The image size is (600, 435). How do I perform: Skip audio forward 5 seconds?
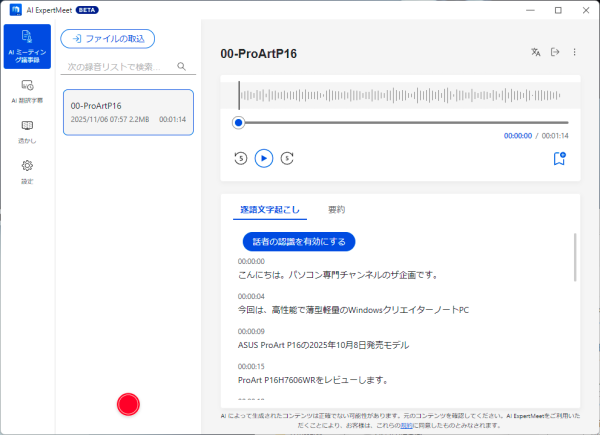pyautogui.click(x=287, y=158)
